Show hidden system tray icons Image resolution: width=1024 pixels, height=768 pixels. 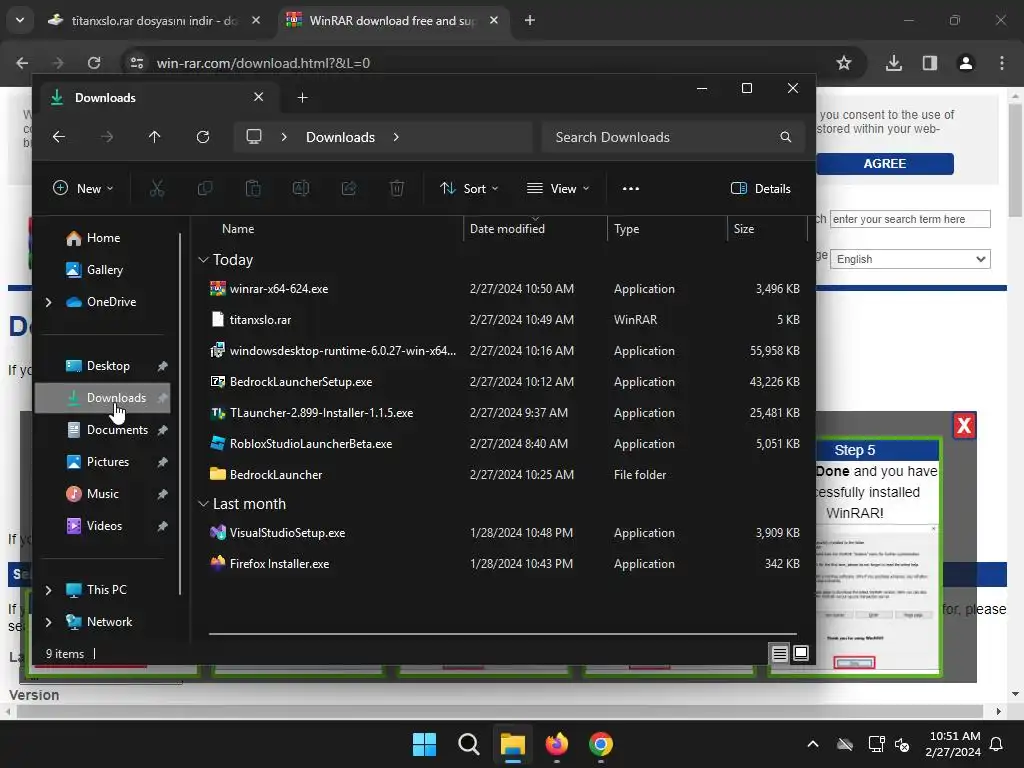813,744
